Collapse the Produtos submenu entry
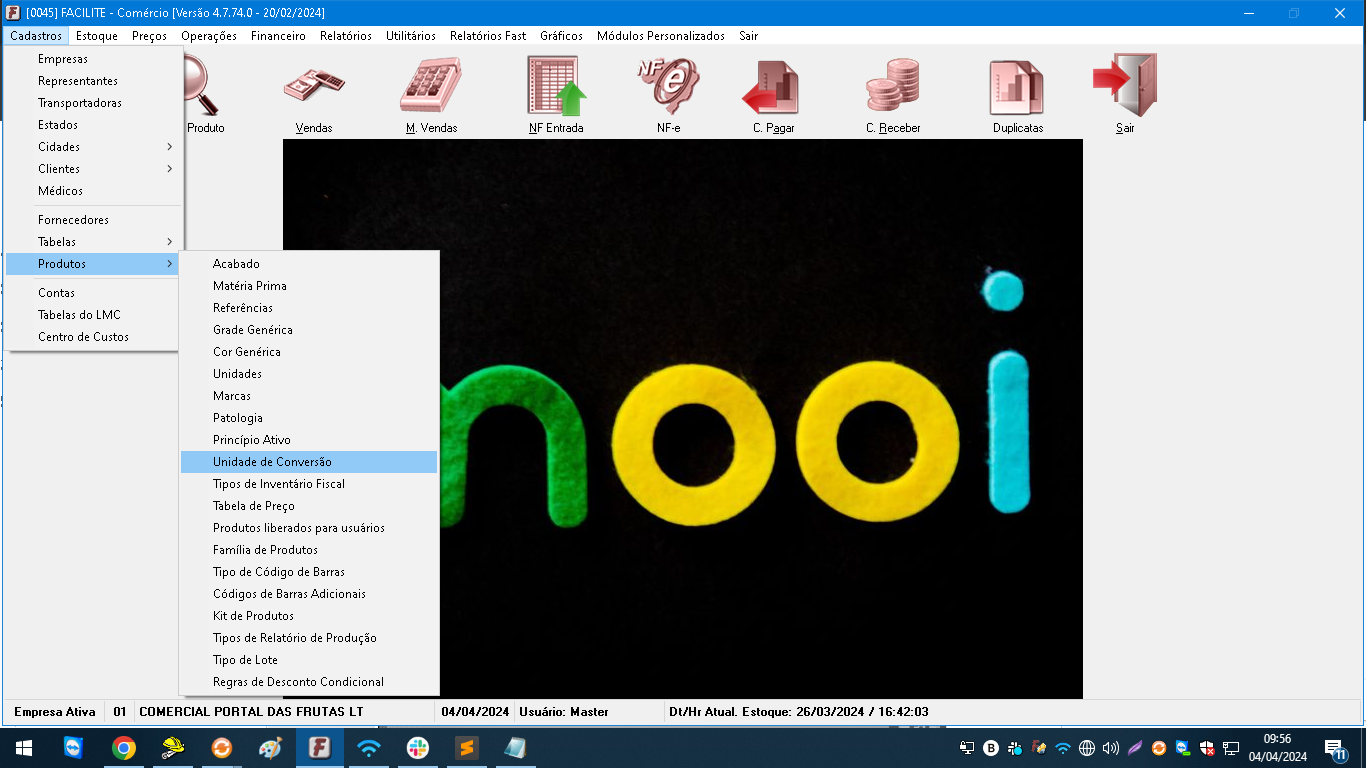The height and width of the screenshot is (770, 1366). (x=95, y=264)
